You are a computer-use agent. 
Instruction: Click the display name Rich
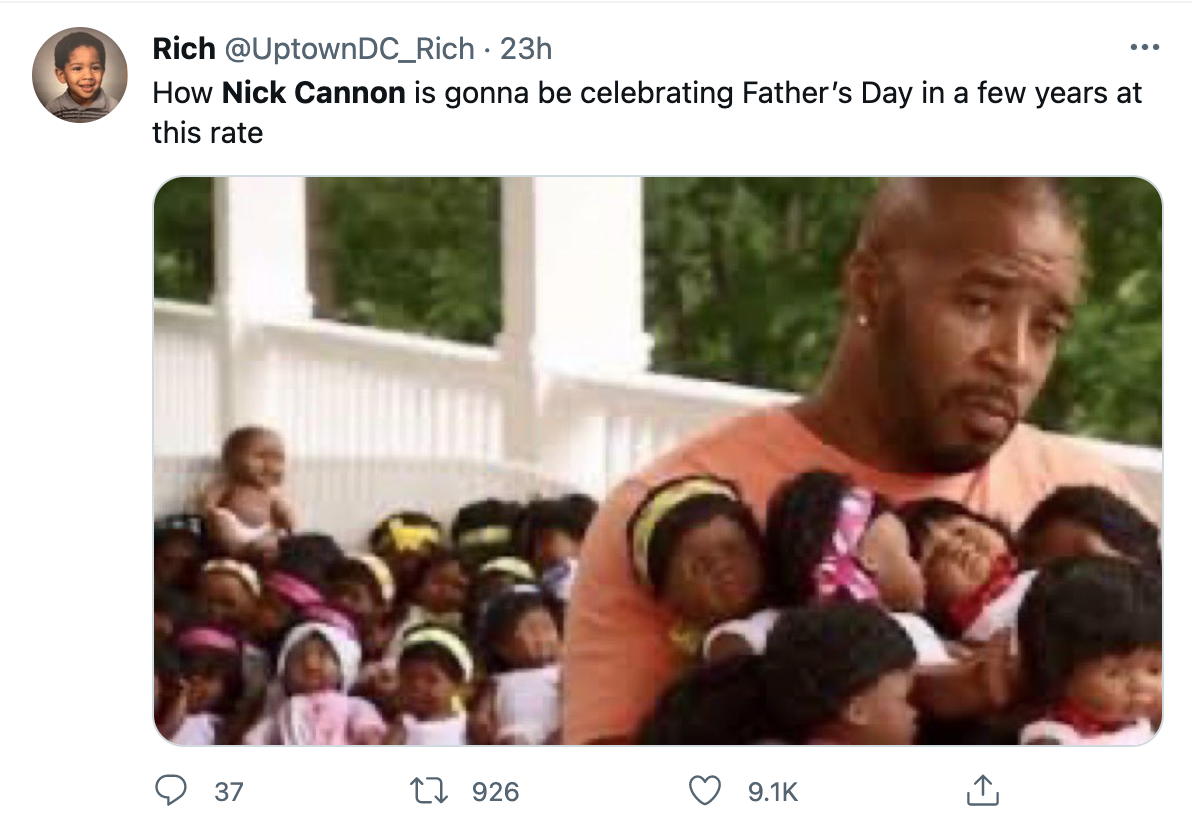184,49
